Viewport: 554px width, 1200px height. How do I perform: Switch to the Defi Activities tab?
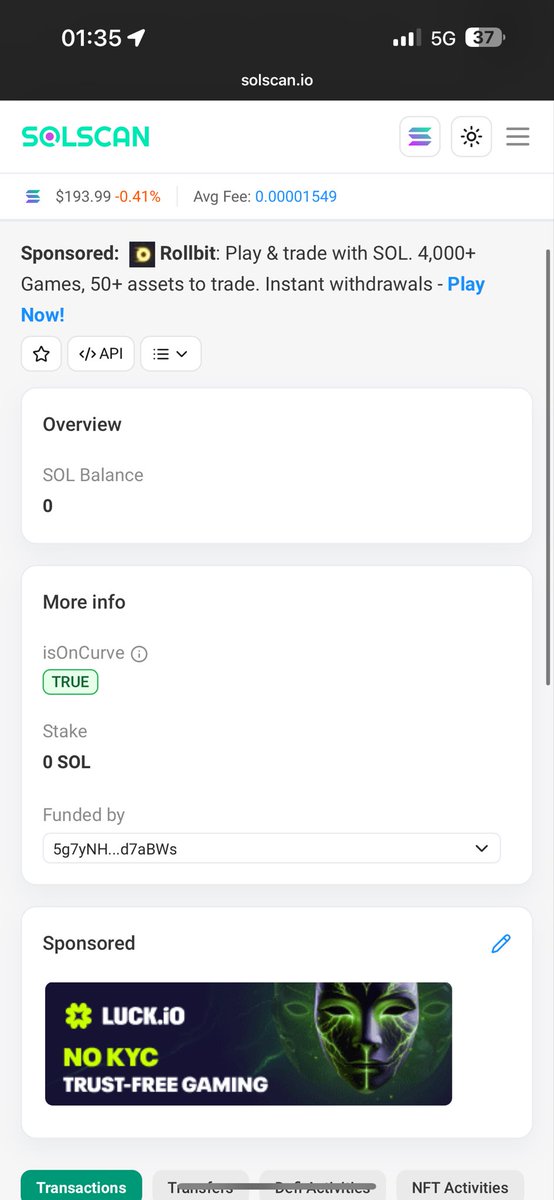point(323,1187)
